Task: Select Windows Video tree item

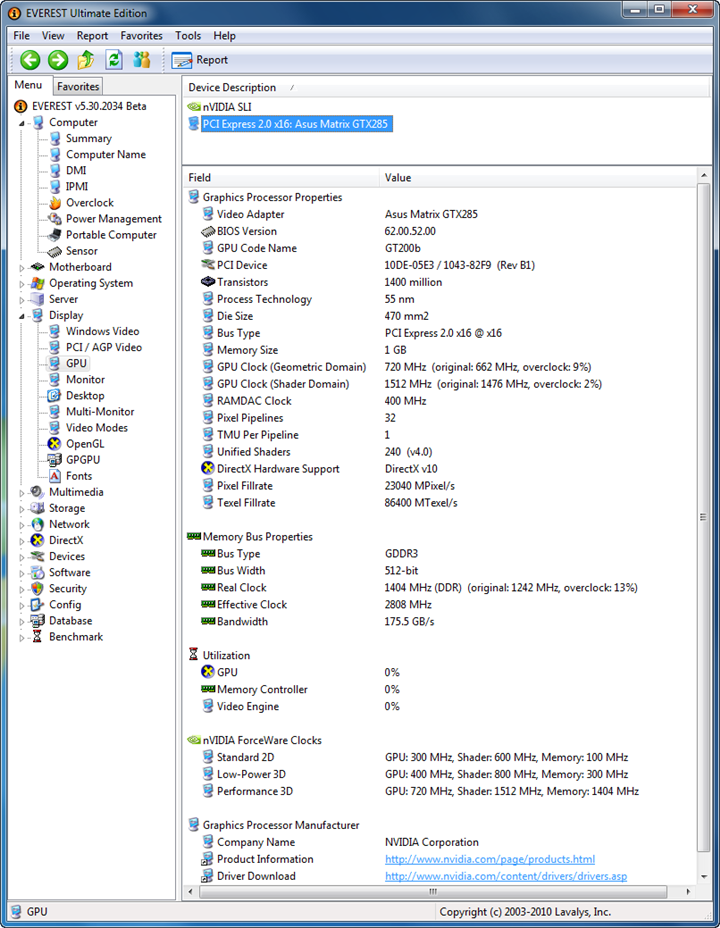Action: pyautogui.click(x=102, y=331)
